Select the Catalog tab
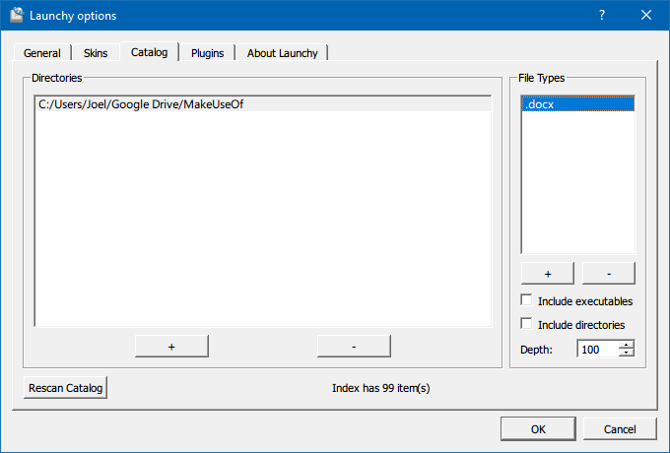670x453 pixels. click(149, 52)
